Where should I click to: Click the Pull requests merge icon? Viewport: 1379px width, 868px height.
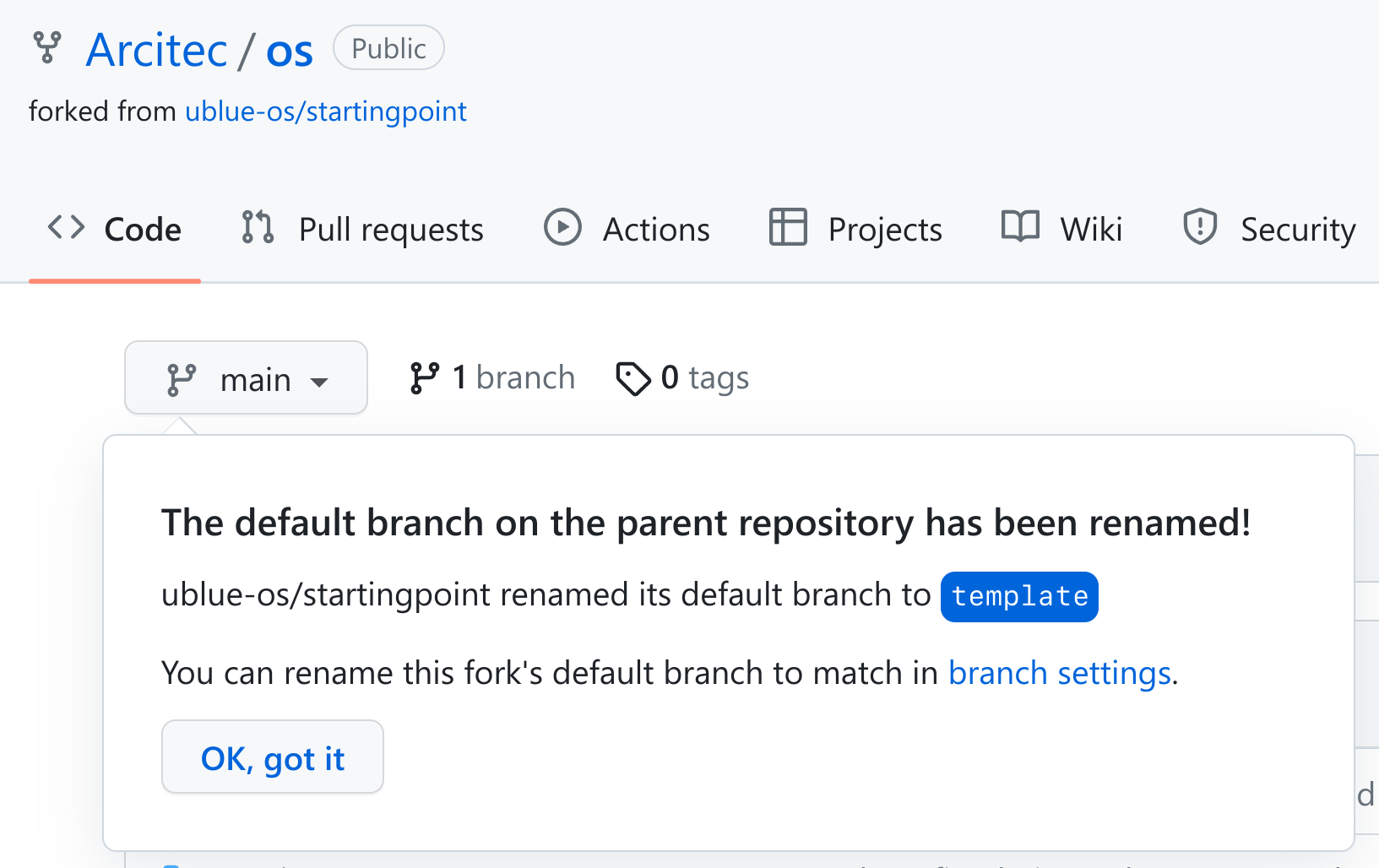pyautogui.click(x=258, y=227)
